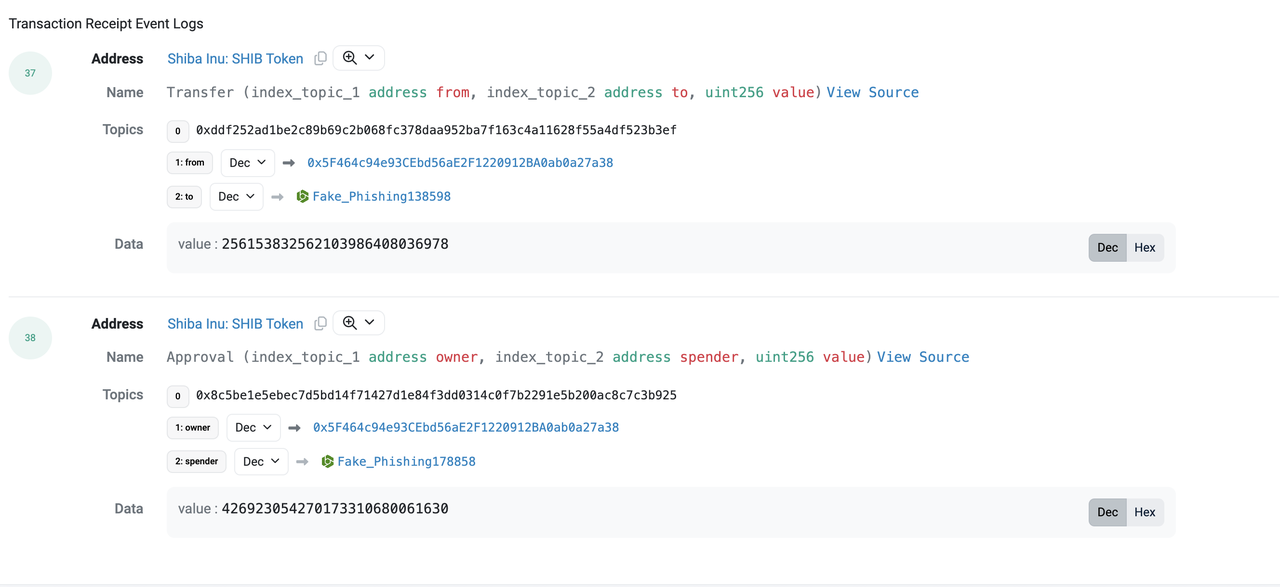Open owner address 0x5F464c94 link in log 38
The width and height of the screenshot is (1280, 587).
466,428
